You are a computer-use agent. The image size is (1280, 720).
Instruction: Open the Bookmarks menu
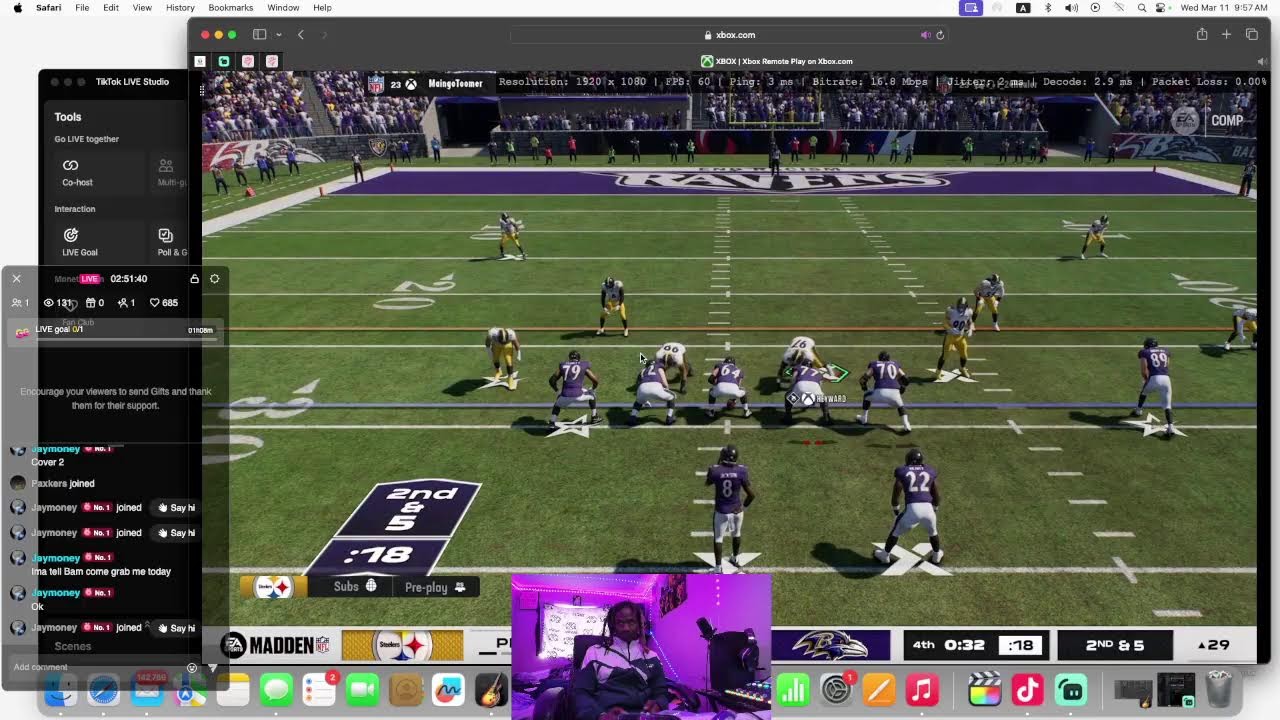click(x=231, y=7)
